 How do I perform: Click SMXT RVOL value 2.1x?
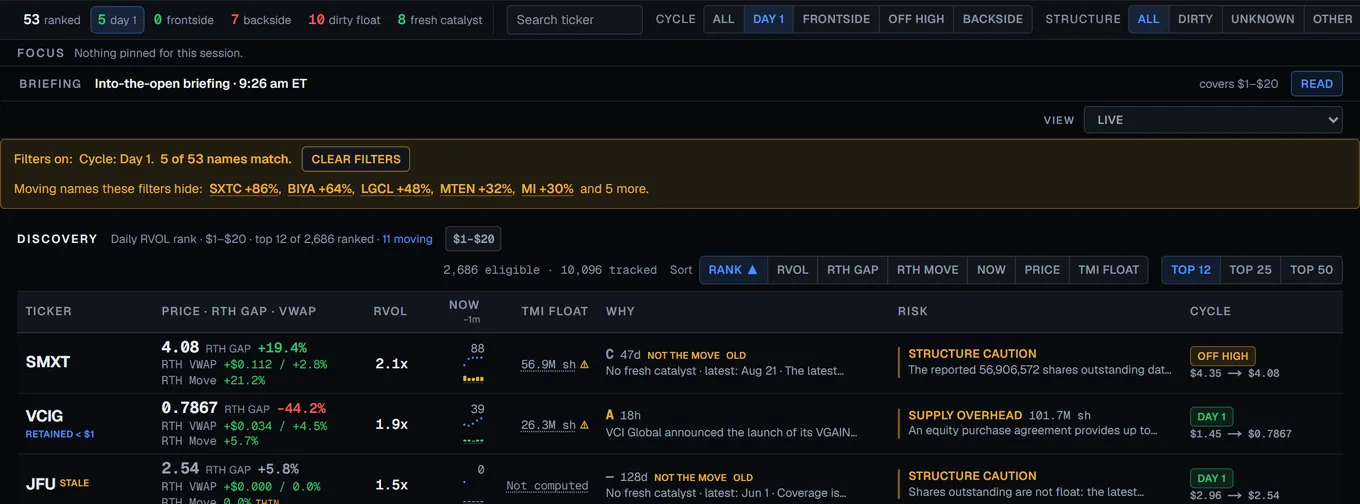[391, 364]
